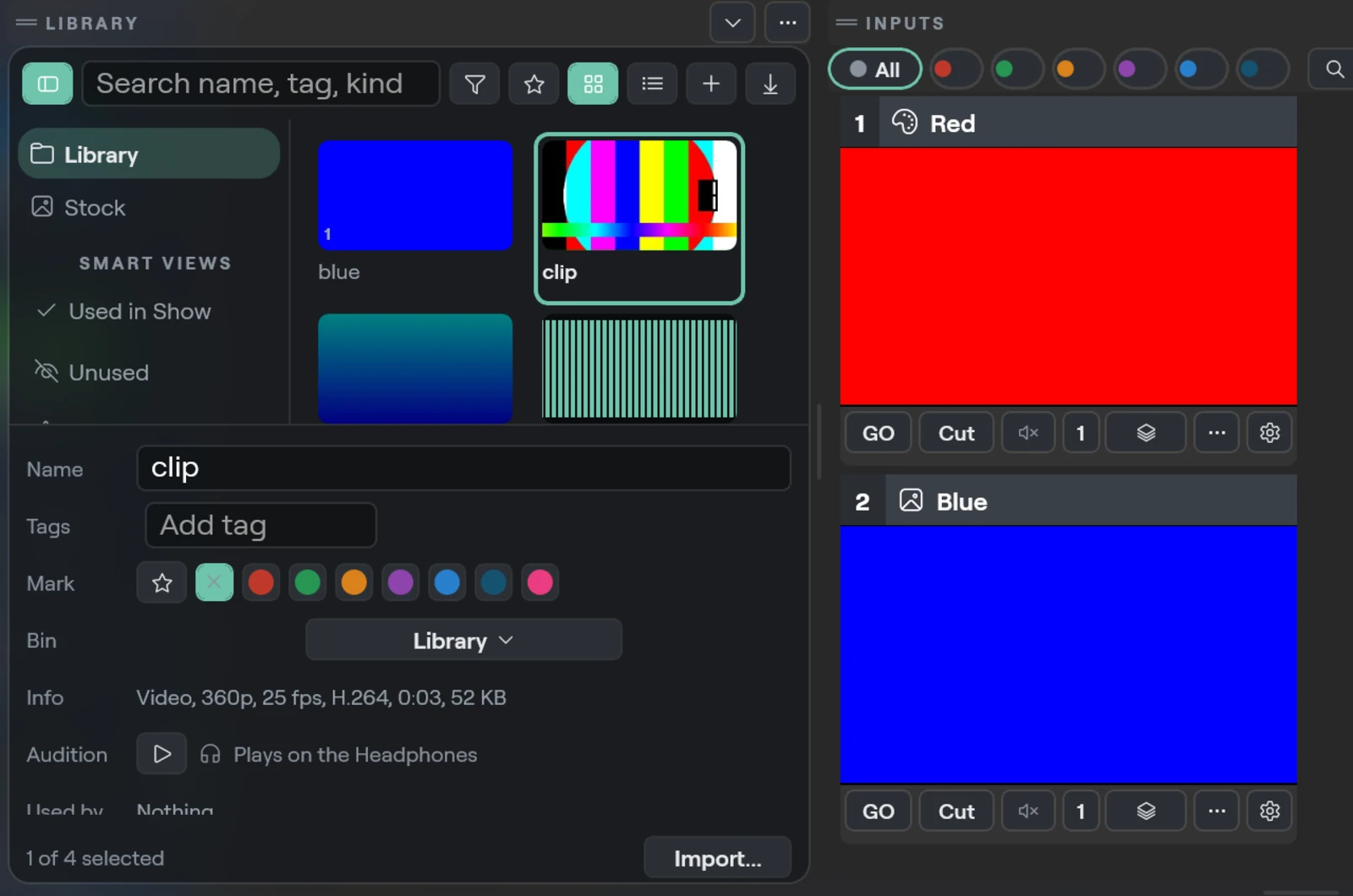Screen dimensions: 1353x896
Task: Switch library to list view
Action: 652,84
